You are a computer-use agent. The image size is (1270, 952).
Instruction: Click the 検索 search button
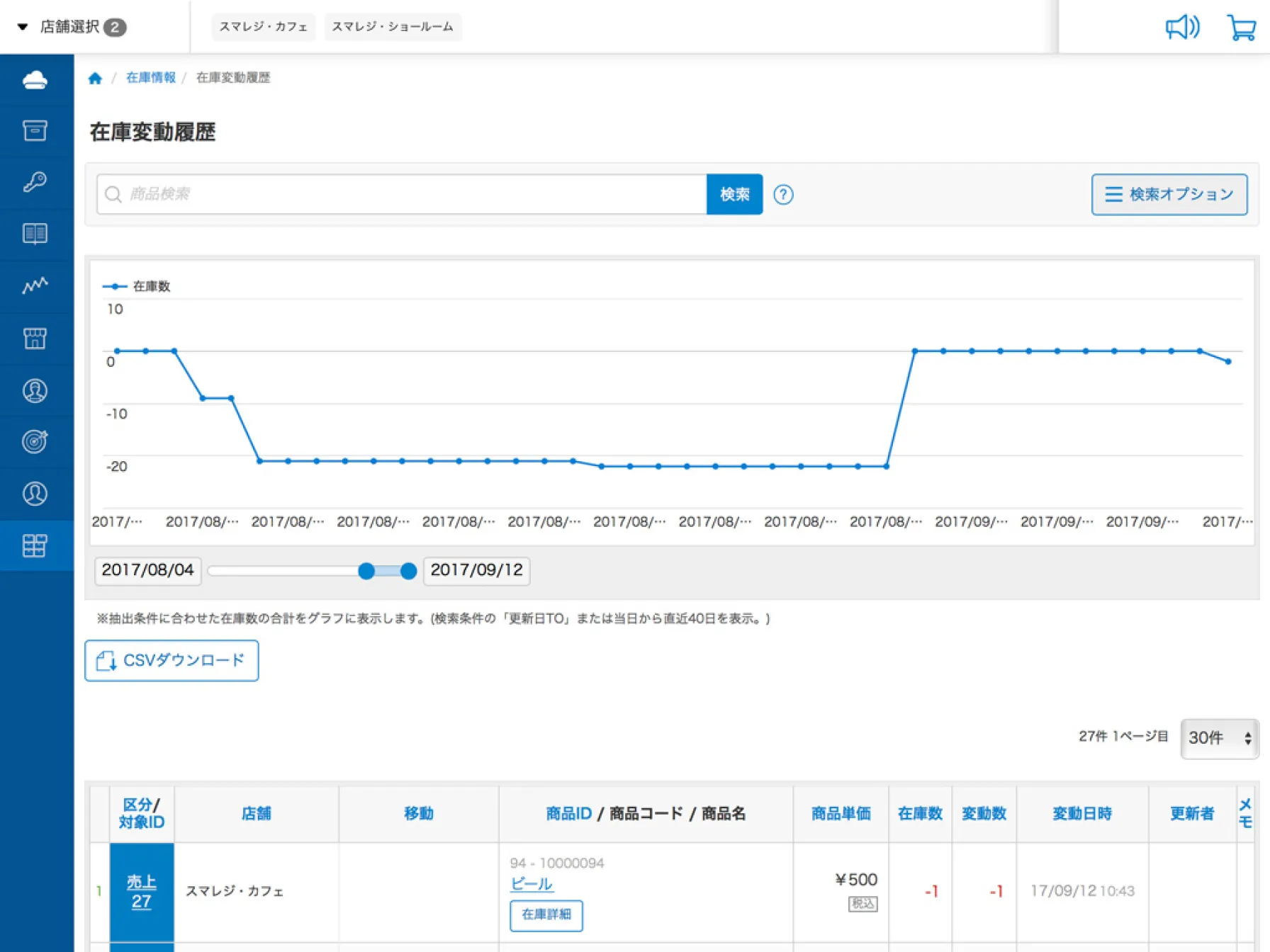point(734,194)
